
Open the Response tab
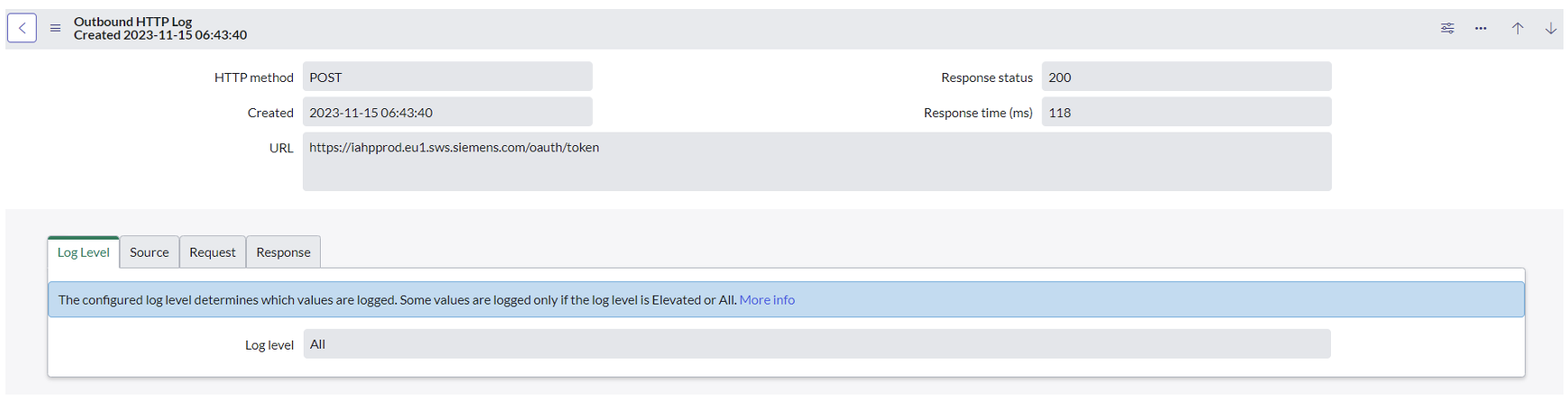click(x=283, y=252)
